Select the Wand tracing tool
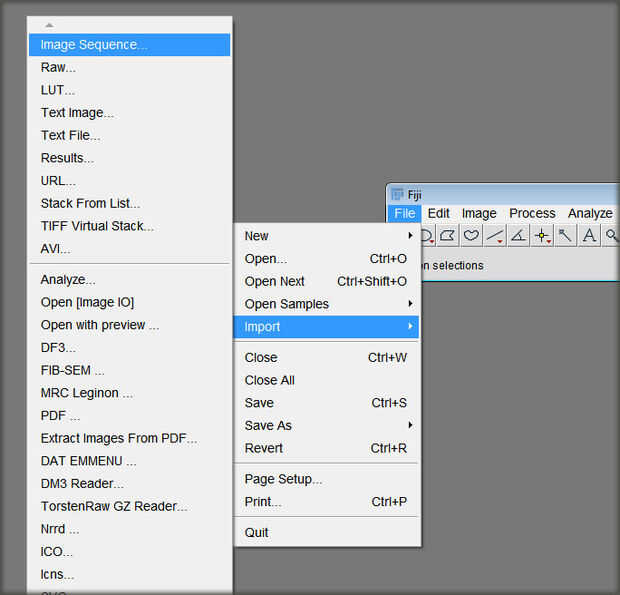This screenshot has height=595, width=620. (565, 236)
